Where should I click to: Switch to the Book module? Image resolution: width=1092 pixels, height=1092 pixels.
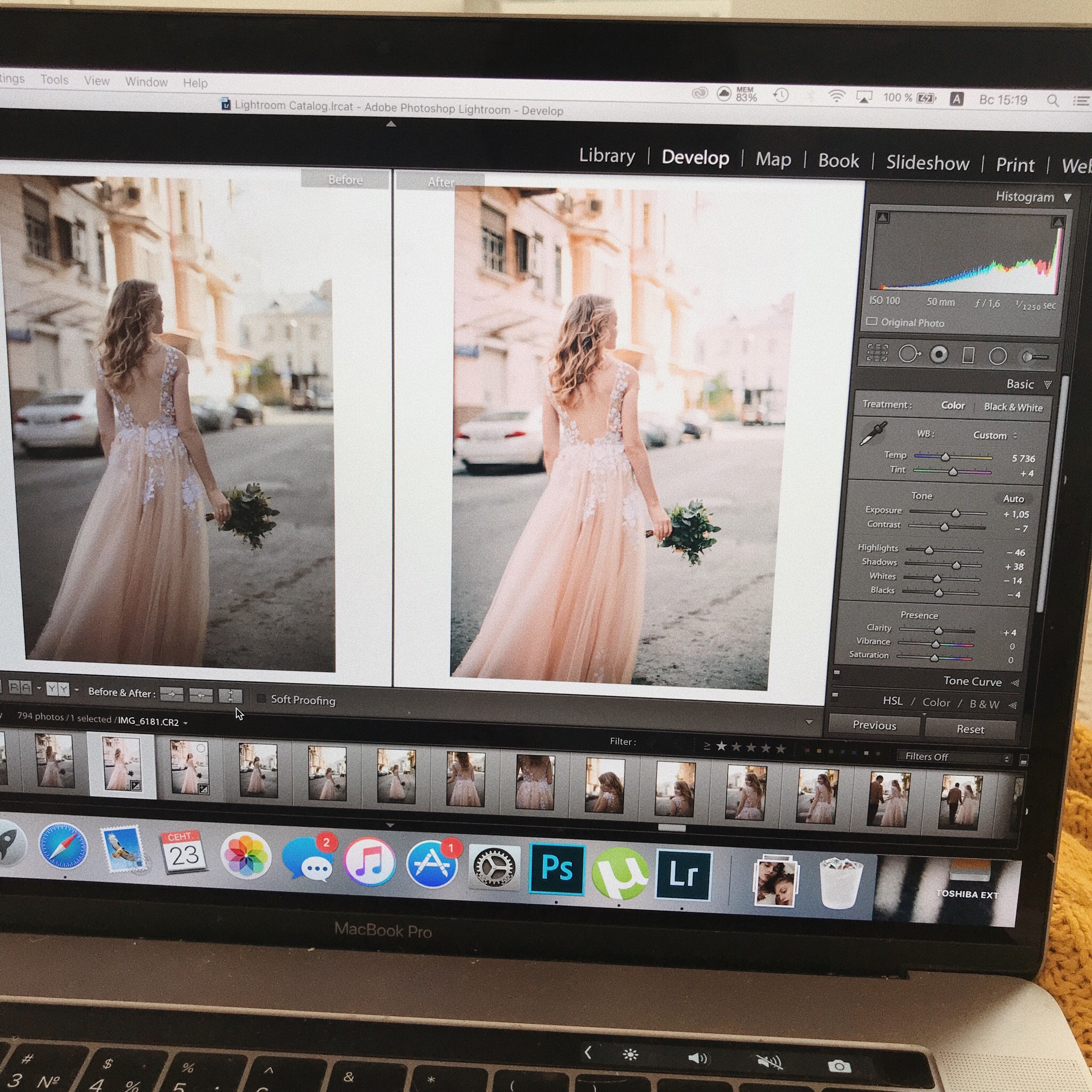[838, 161]
